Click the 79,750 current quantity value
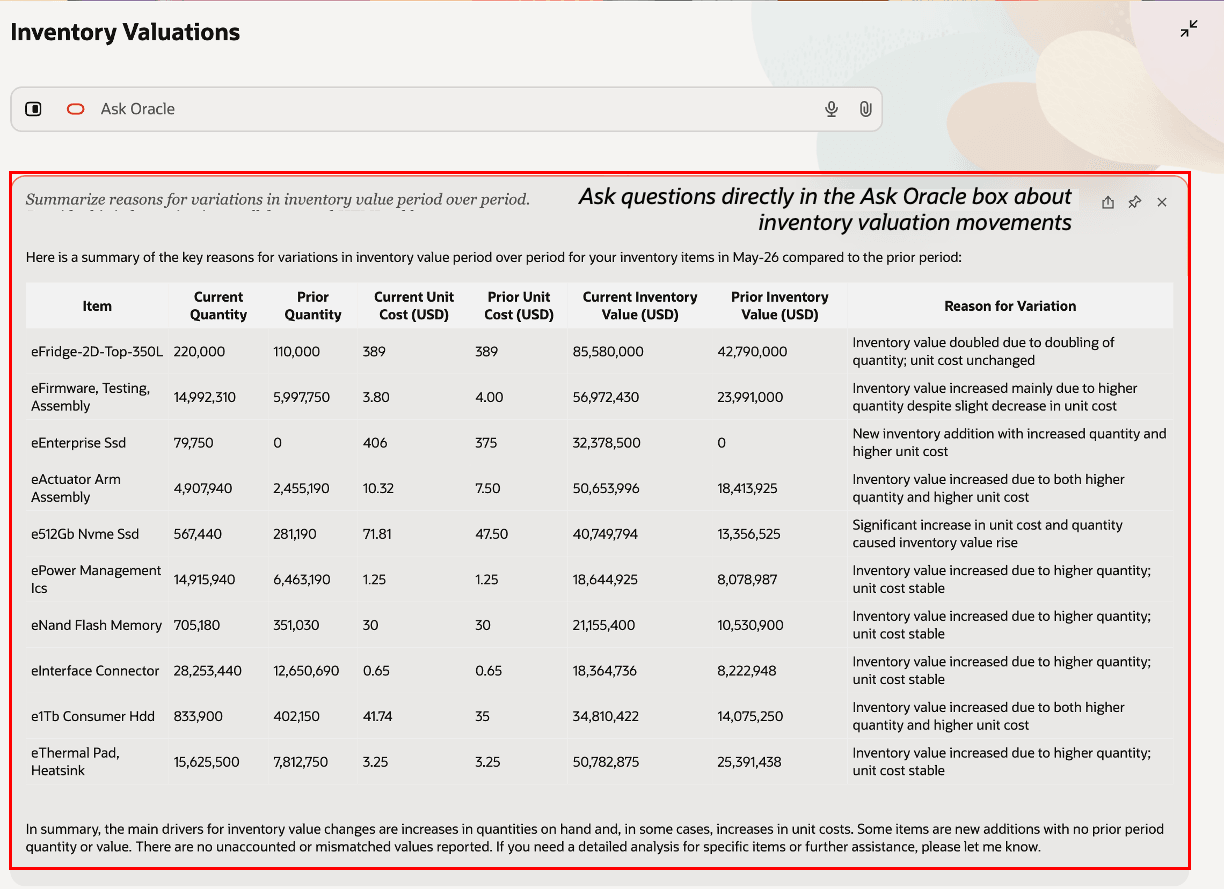Image resolution: width=1224 pixels, height=890 pixels. click(x=193, y=443)
